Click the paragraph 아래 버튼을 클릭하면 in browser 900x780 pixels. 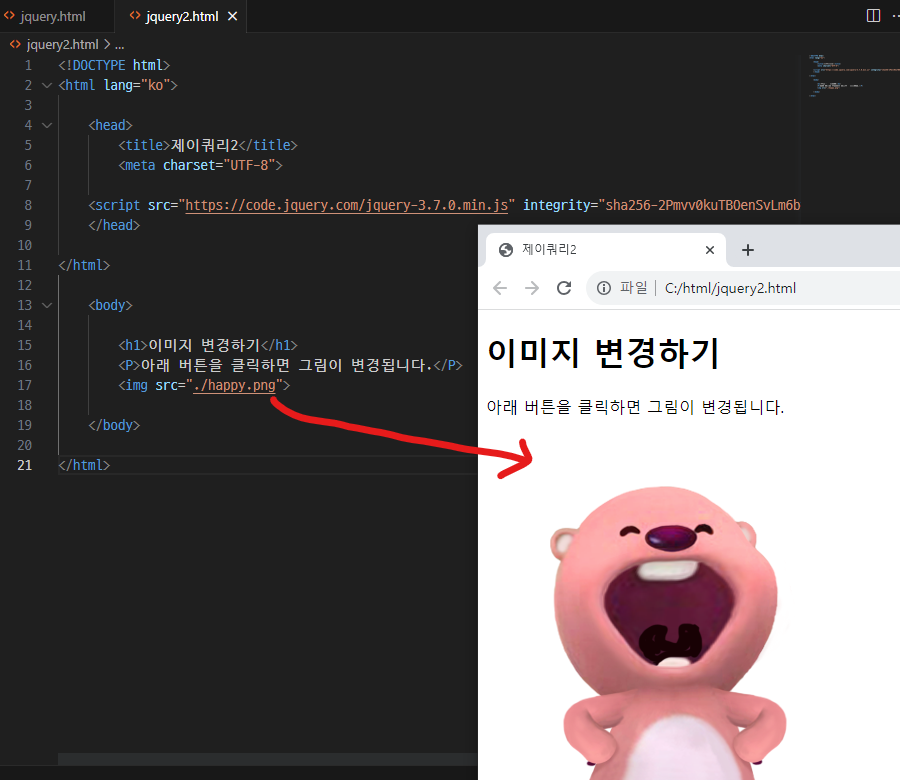click(635, 407)
